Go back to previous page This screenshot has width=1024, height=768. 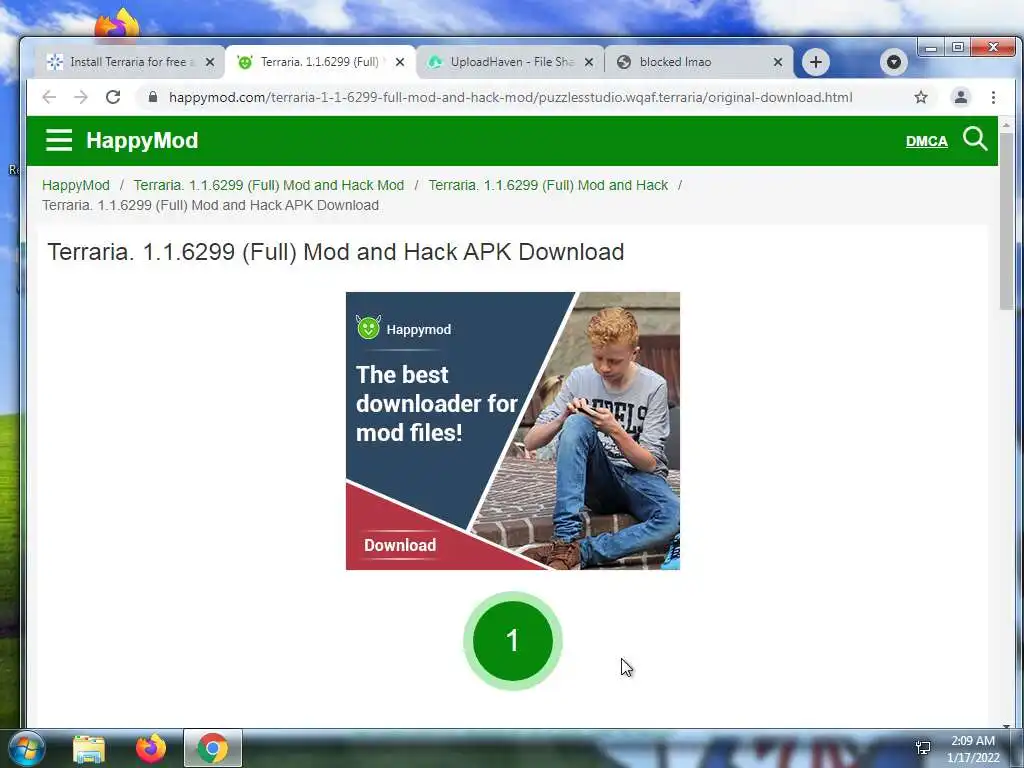49,97
